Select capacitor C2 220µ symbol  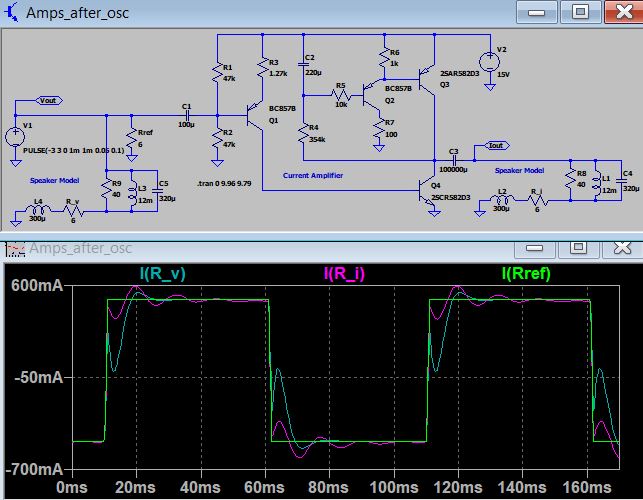click(x=303, y=64)
